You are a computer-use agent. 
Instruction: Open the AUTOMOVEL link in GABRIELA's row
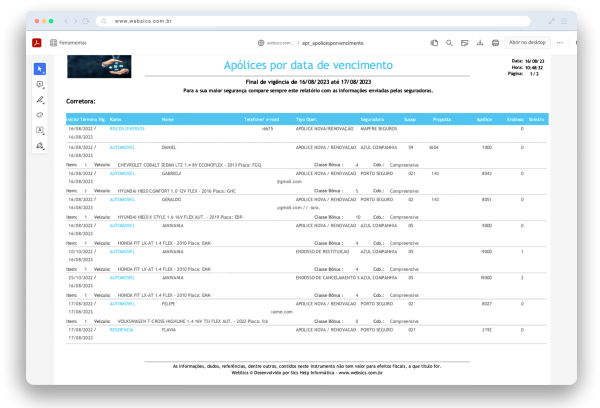coord(122,173)
